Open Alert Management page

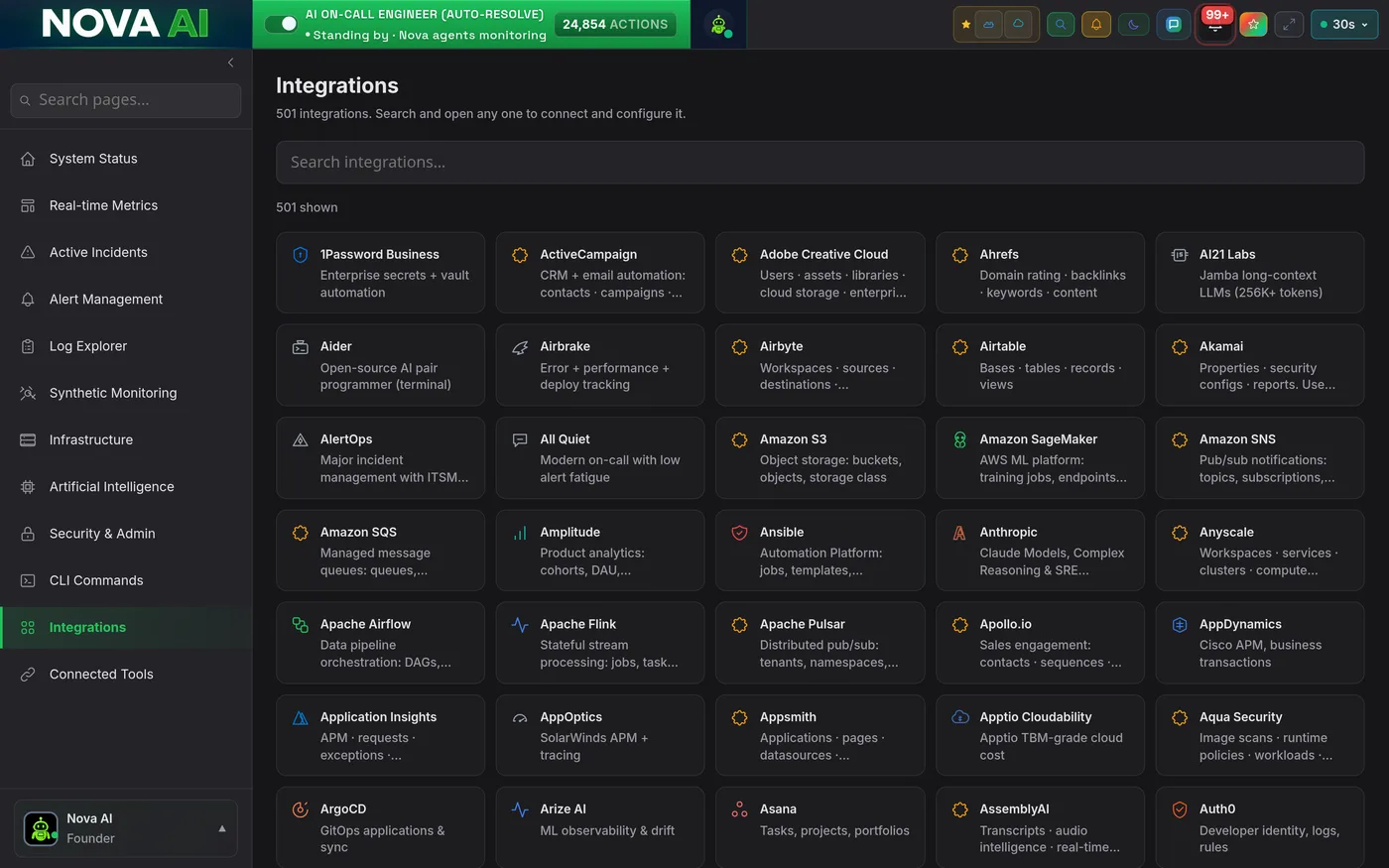(x=126, y=299)
